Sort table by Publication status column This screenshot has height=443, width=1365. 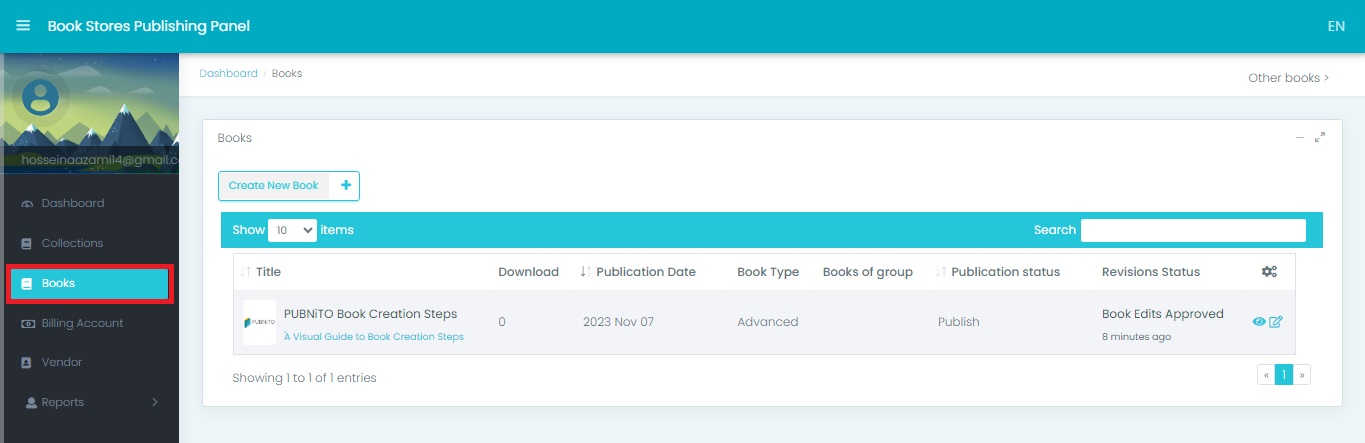tap(1004, 272)
